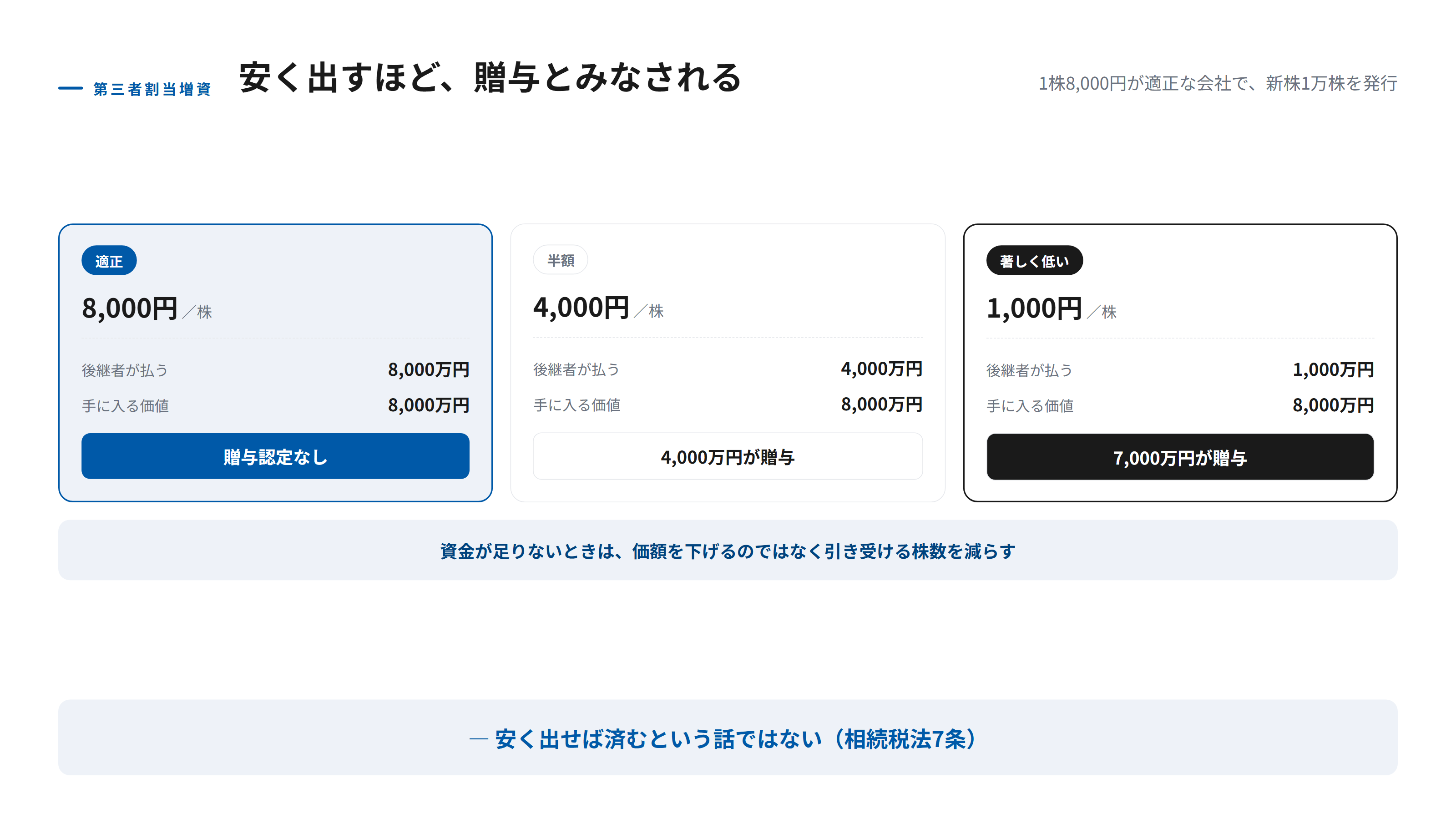Click the 4,000万円が贈与 outlined button
The height and width of the screenshot is (819, 1456).
point(728,456)
